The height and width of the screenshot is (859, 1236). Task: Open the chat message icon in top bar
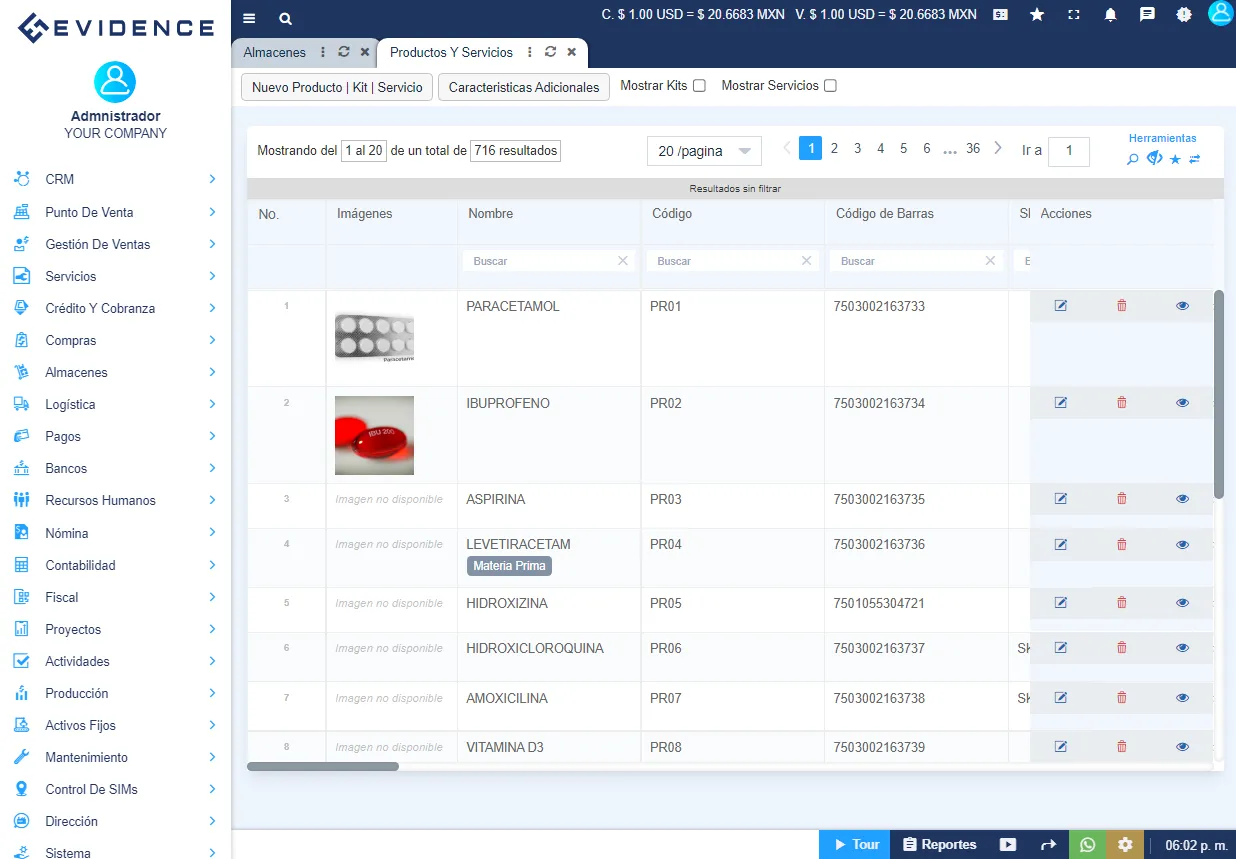[x=1147, y=15]
